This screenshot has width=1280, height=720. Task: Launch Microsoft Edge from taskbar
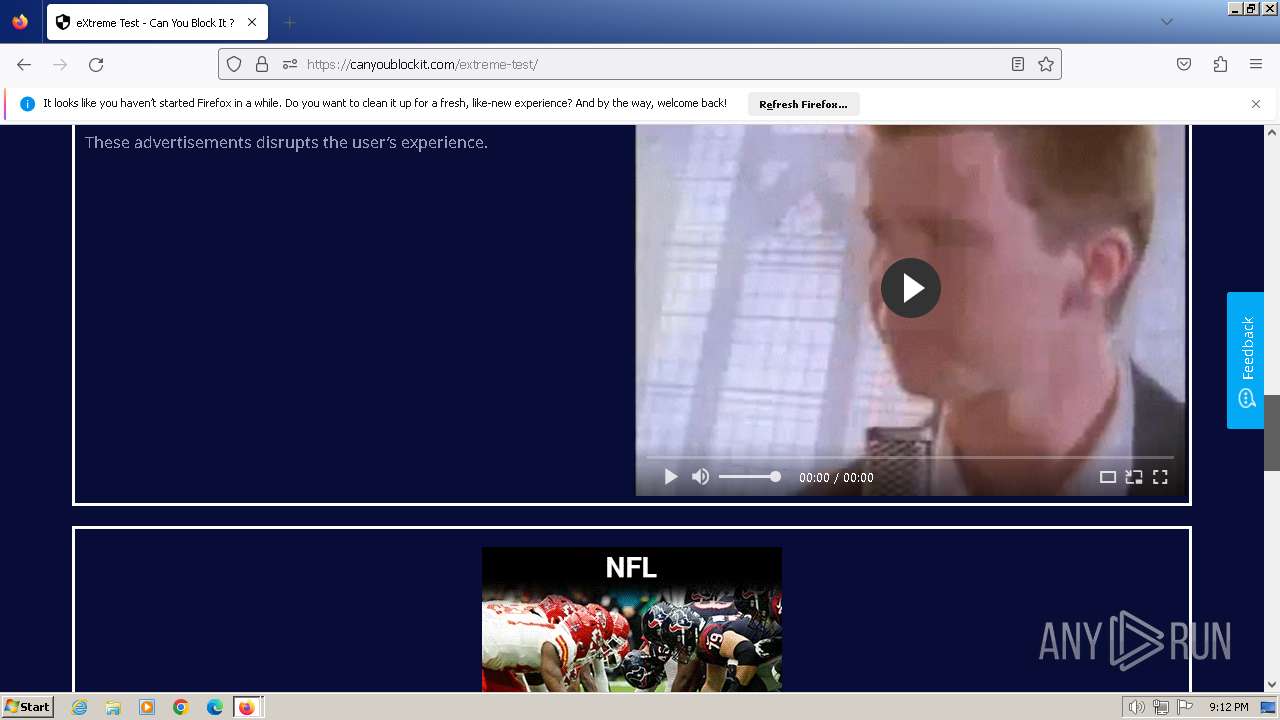click(215, 707)
